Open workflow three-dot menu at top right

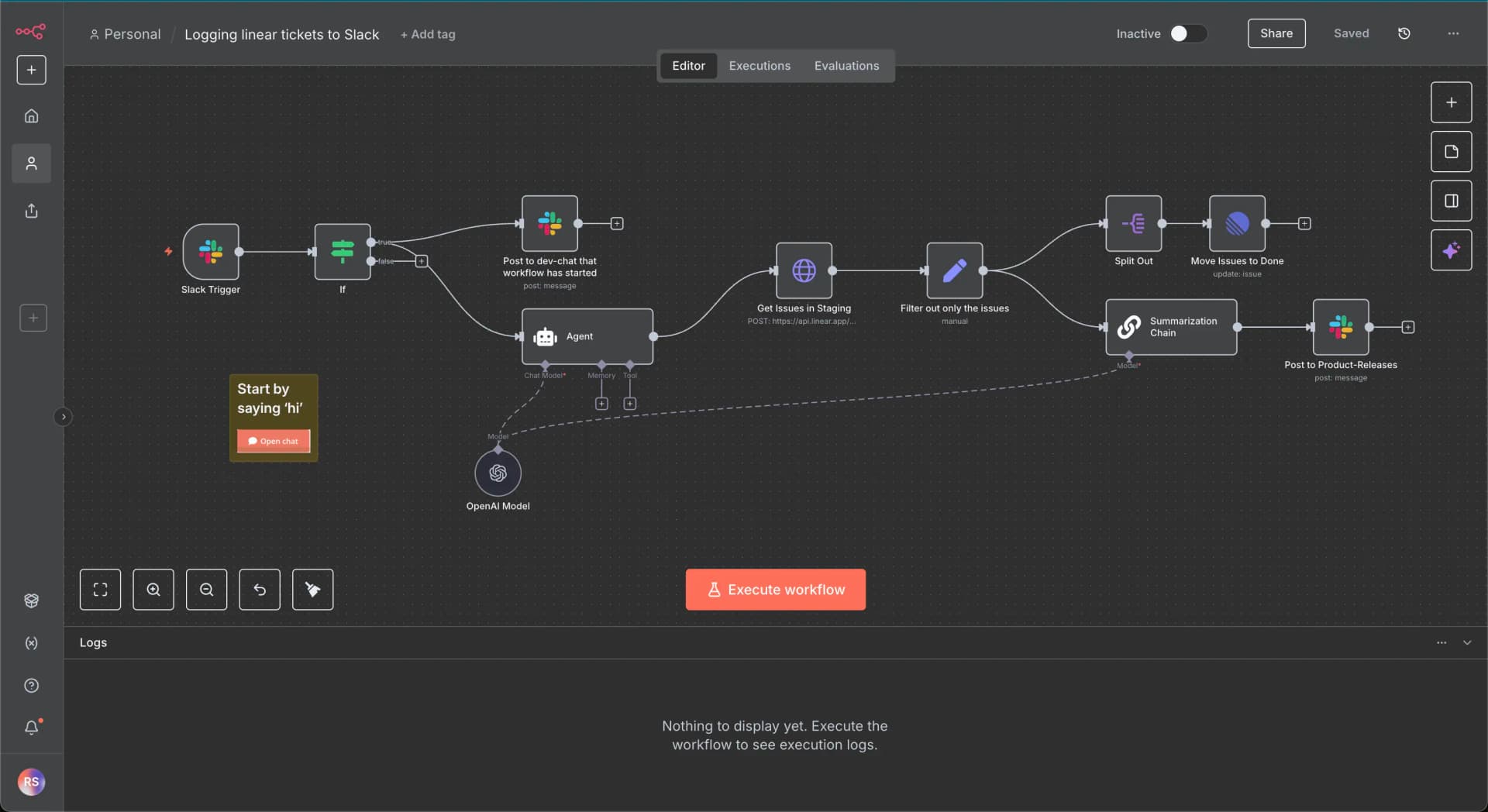coord(1453,33)
